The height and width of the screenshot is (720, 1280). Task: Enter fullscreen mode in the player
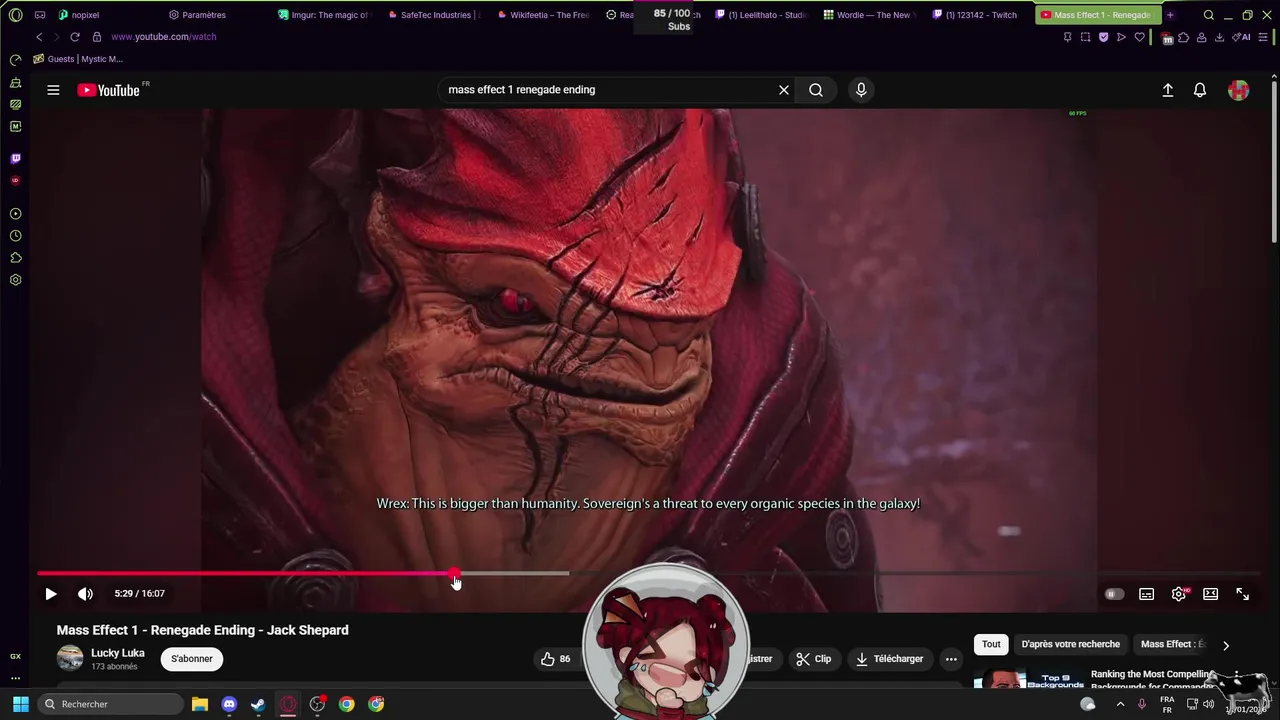point(1243,594)
